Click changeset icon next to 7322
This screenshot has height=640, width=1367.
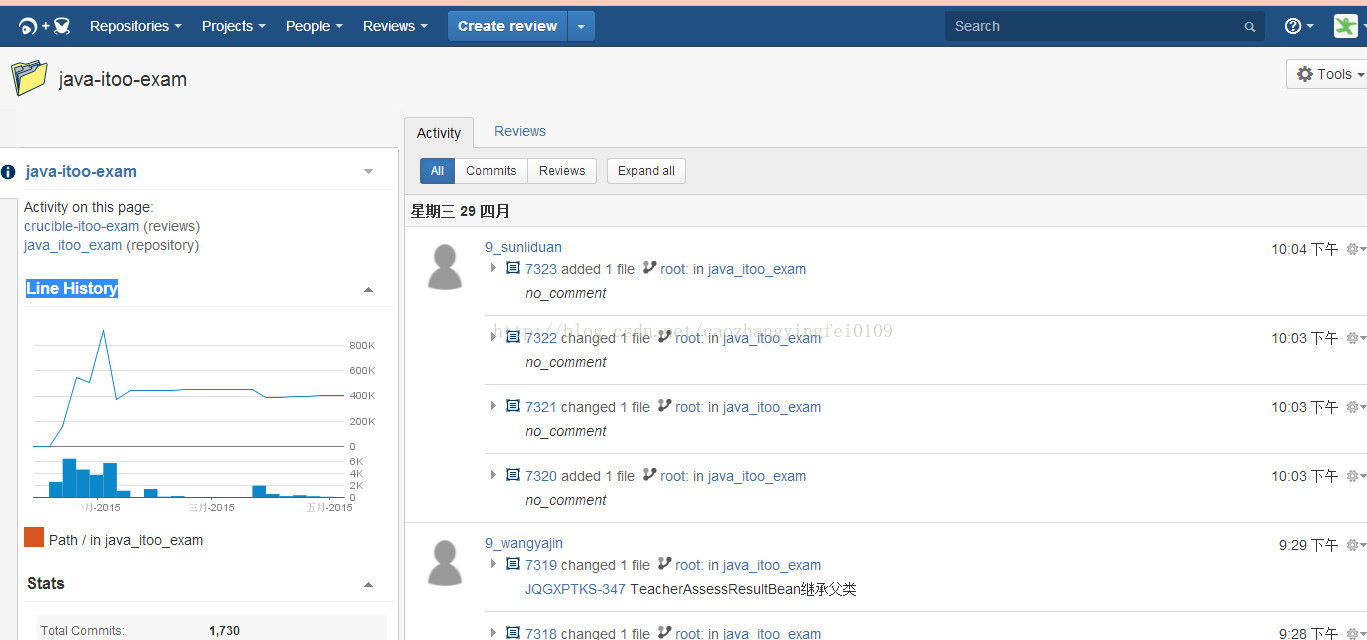tap(513, 337)
